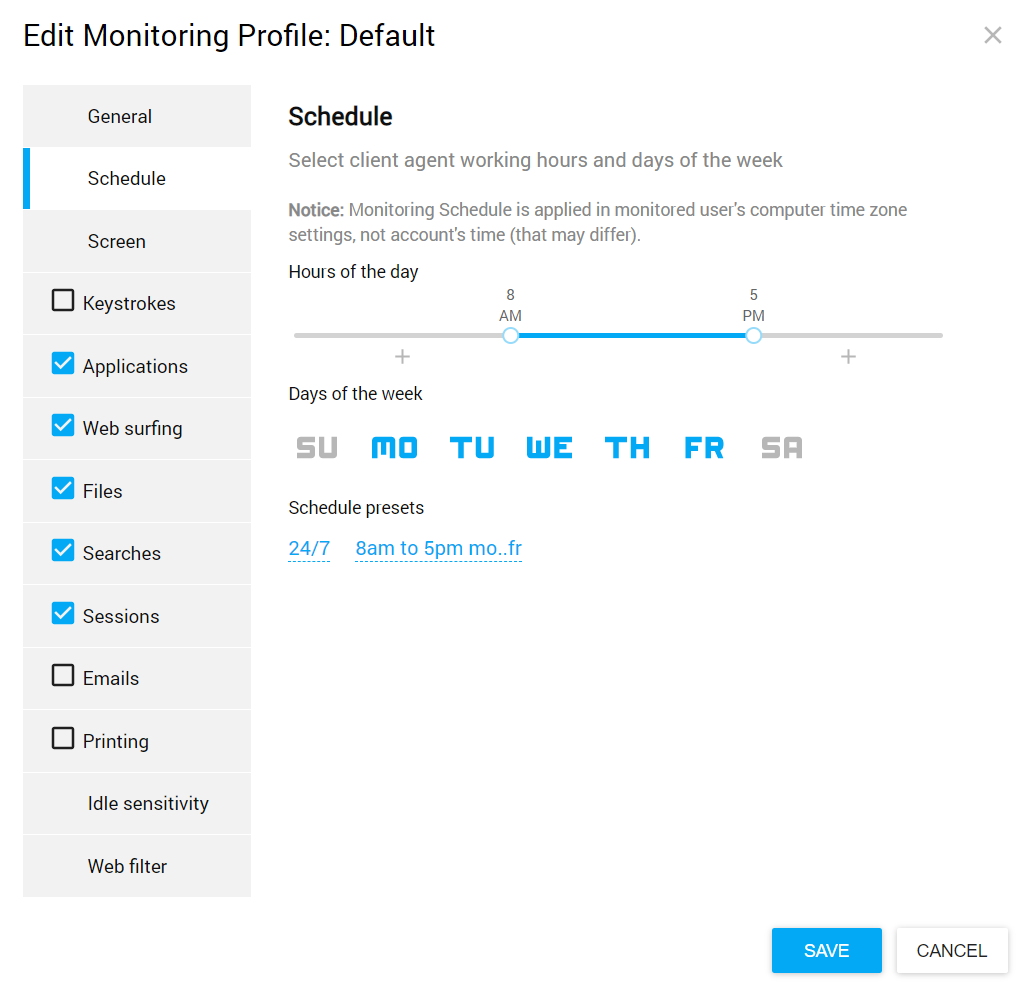Toggle Friday (FR) monitoring day
Viewport: 1031px width, 993px height.
click(704, 448)
